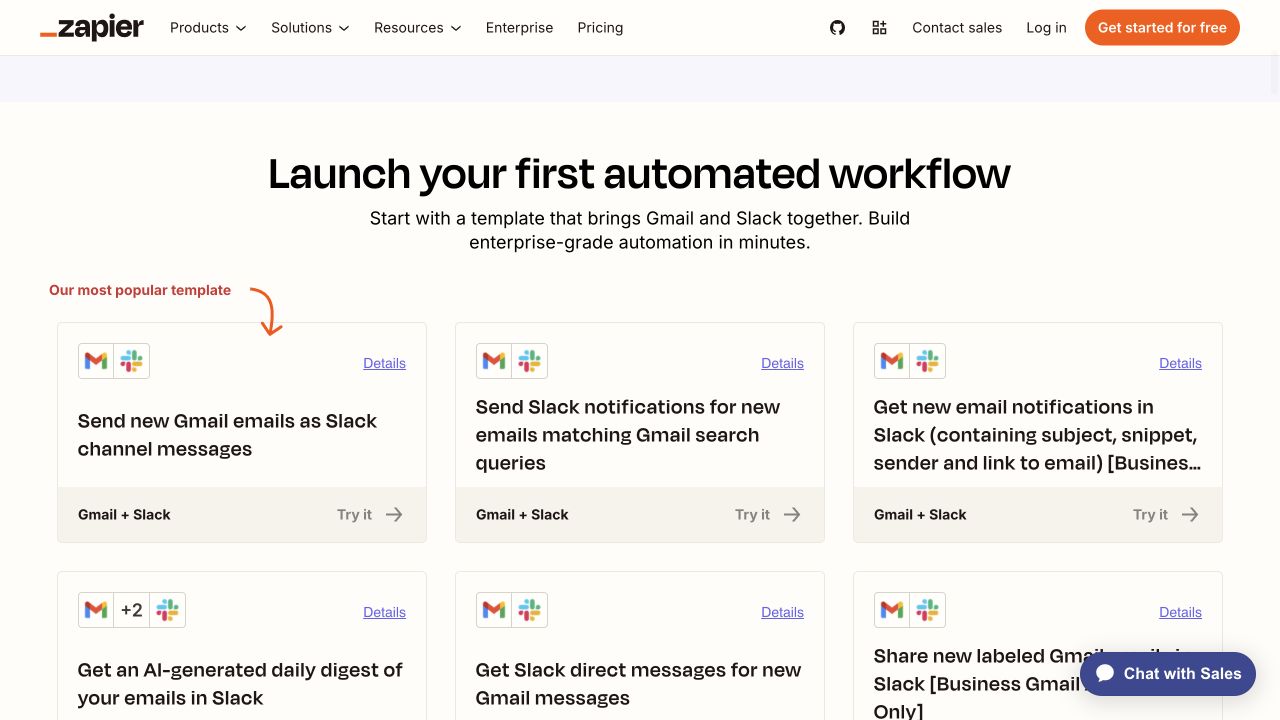View Details for 'Send Slack notifications' template
This screenshot has width=1280, height=720.
coord(782,363)
